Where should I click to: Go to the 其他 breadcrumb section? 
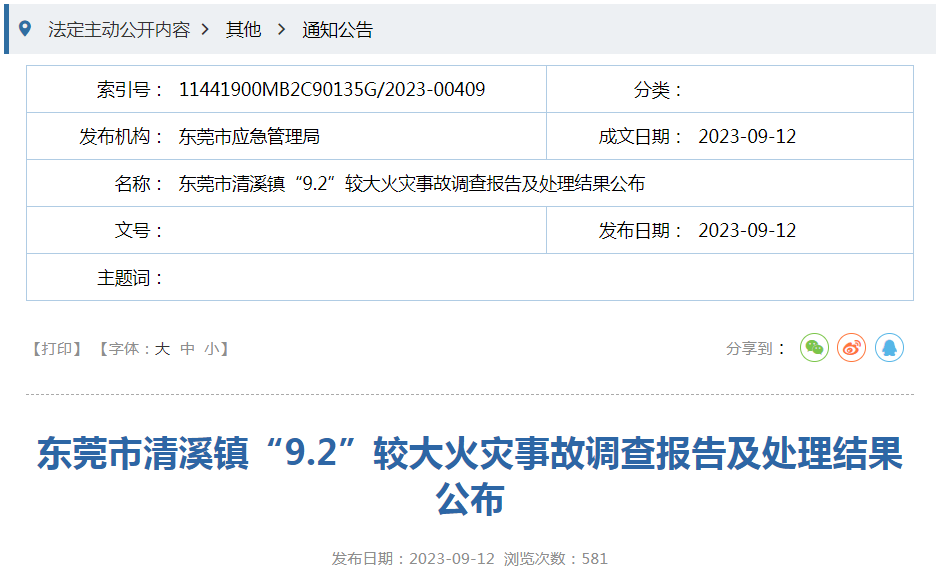(x=243, y=30)
